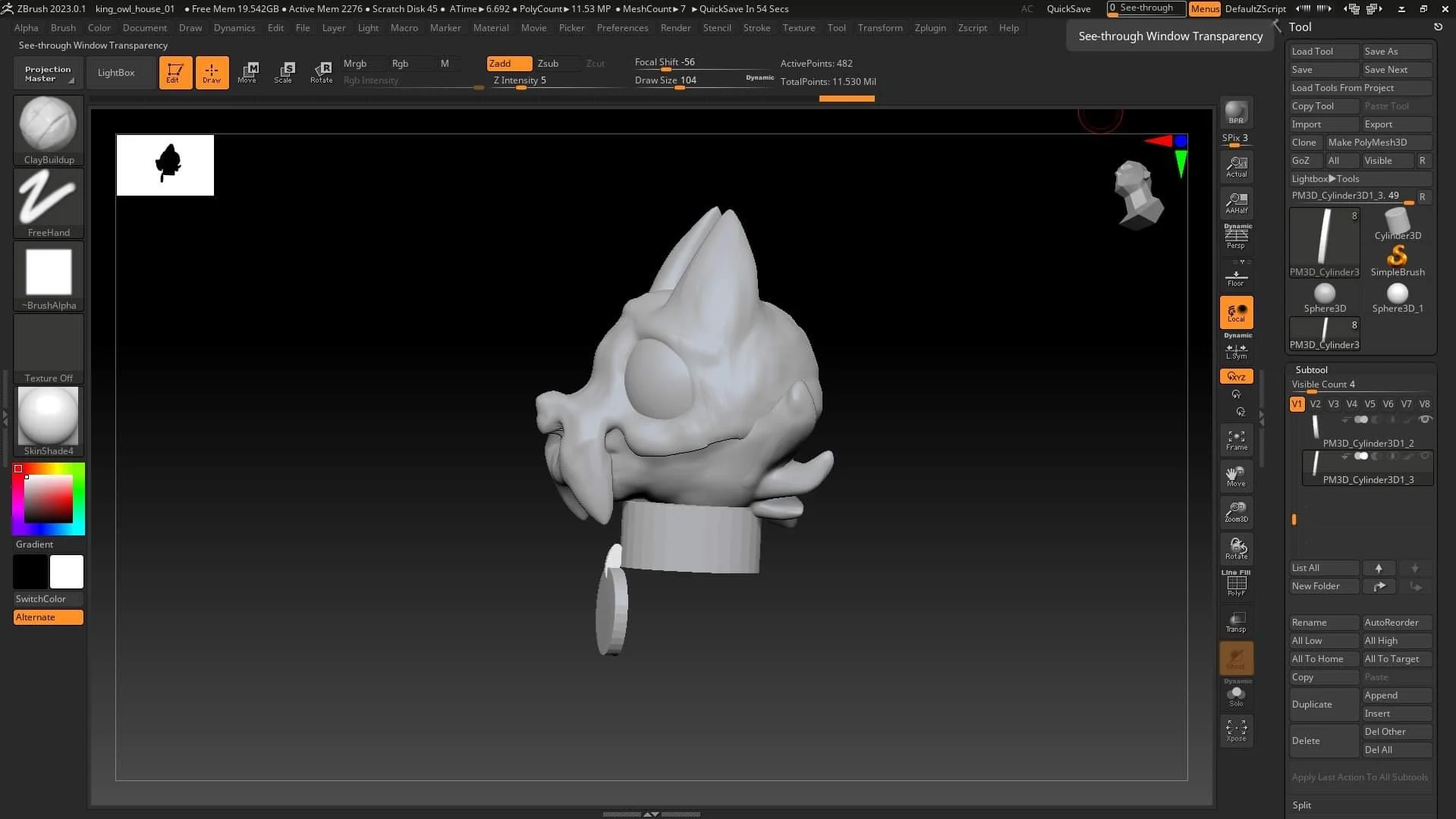
Task: Toggle Zsub sculpt mode
Action: [557, 64]
